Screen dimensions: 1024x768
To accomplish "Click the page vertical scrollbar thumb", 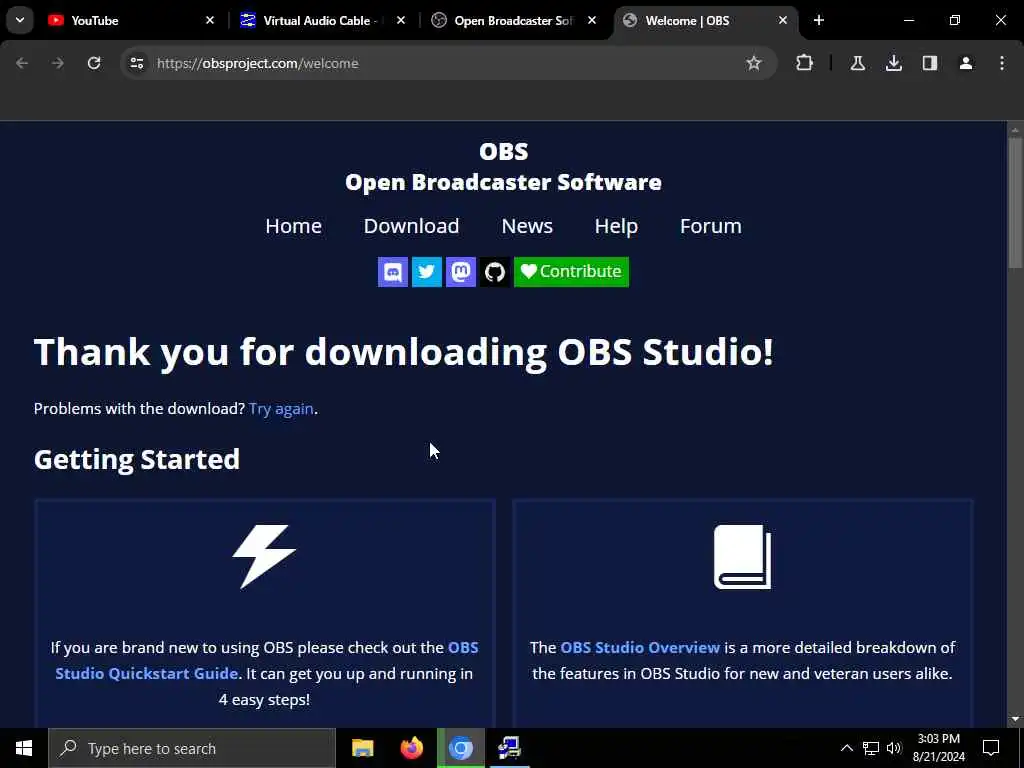I will point(1015,202).
